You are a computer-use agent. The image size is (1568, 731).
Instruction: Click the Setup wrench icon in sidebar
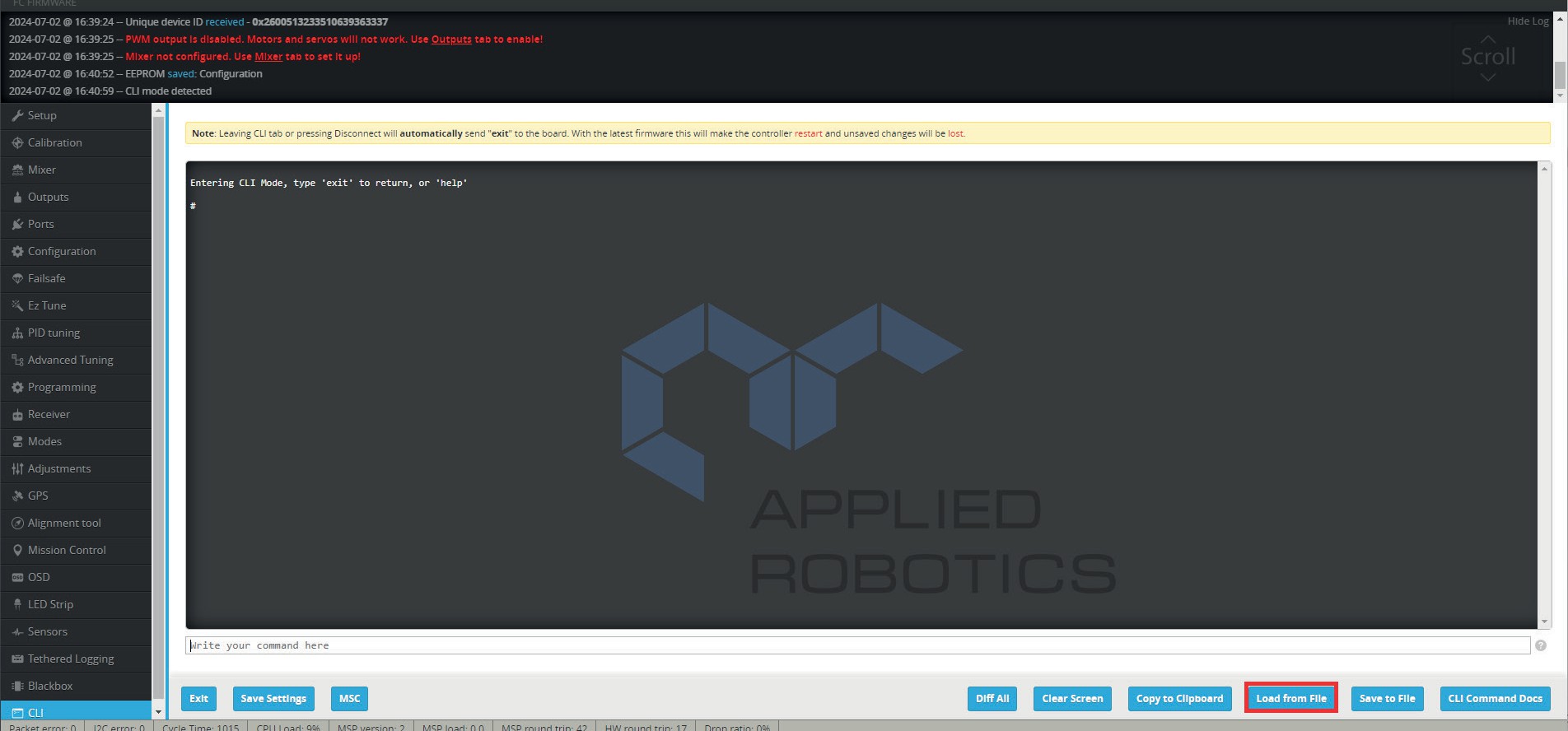pyautogui.click(x=17, y=116)
